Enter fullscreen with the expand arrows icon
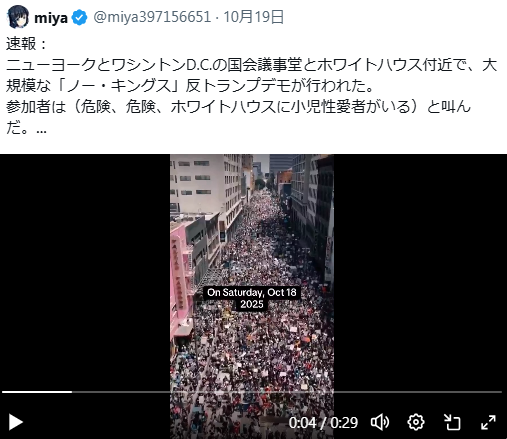 [x=488, y=422]
